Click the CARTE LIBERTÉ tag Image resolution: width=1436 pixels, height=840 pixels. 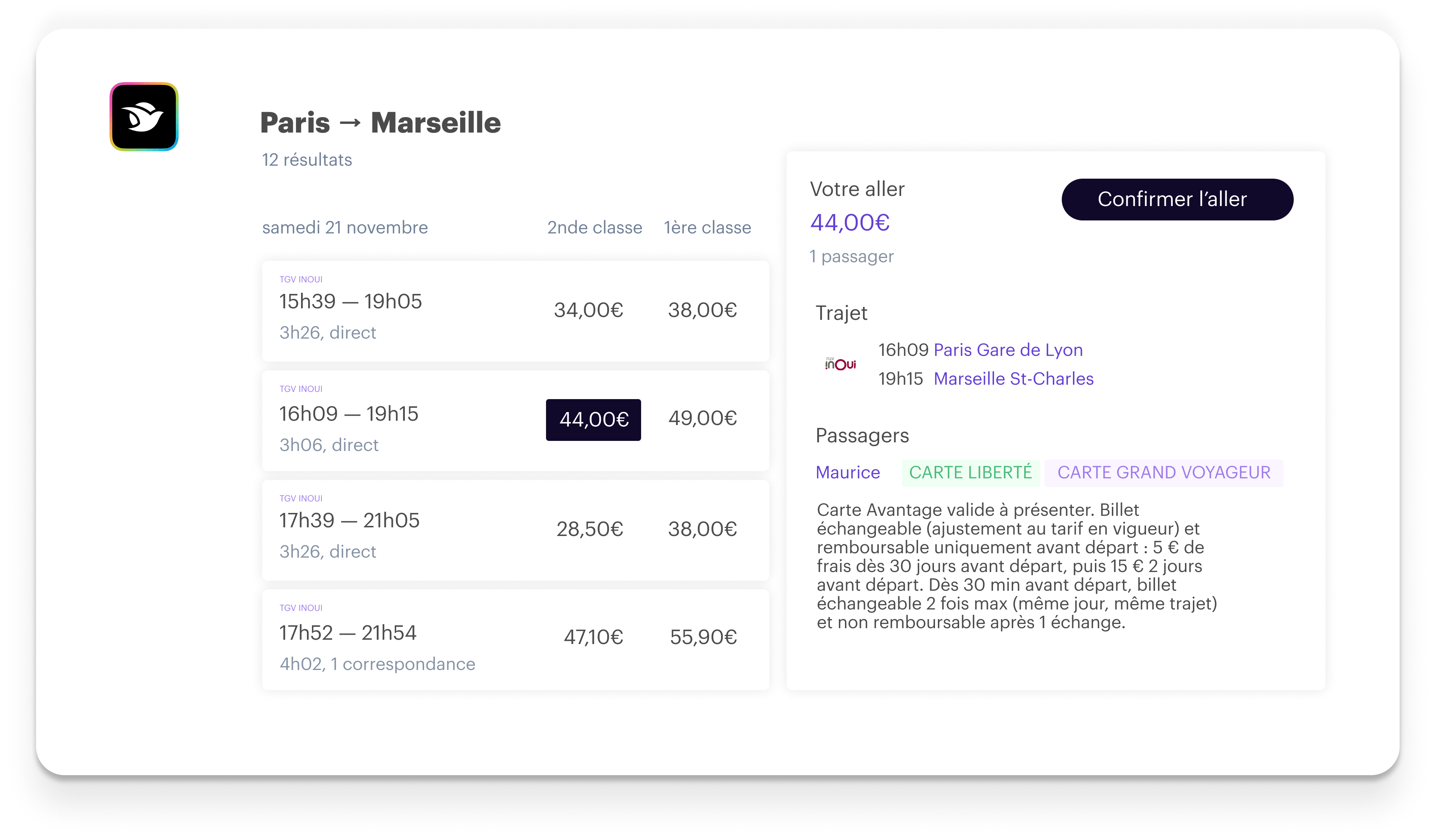click(970, 473)
